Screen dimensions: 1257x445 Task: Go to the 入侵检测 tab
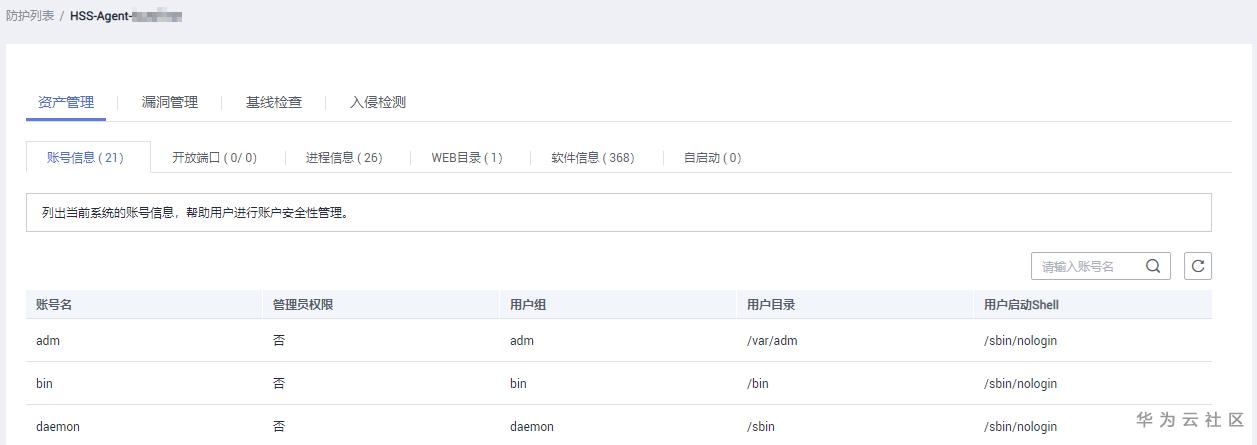[378, 102]
